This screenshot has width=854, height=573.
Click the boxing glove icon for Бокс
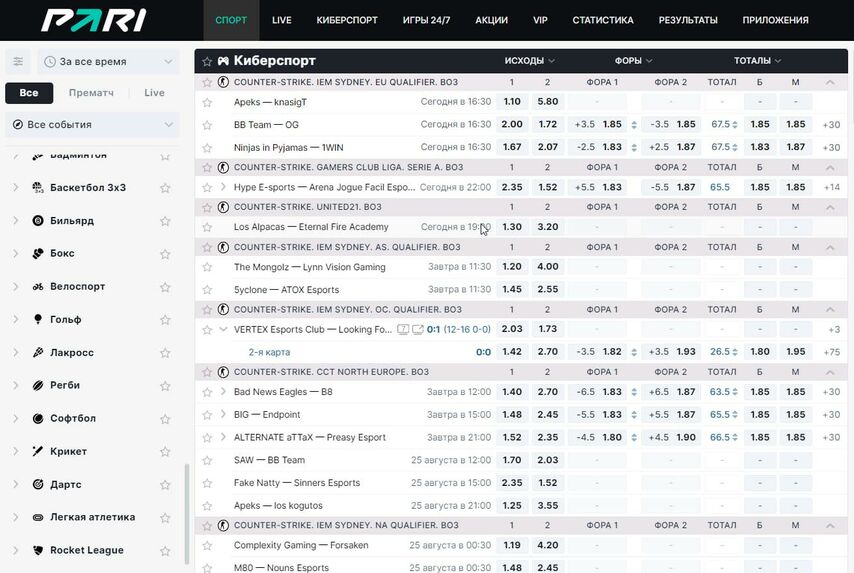point(37,254)
